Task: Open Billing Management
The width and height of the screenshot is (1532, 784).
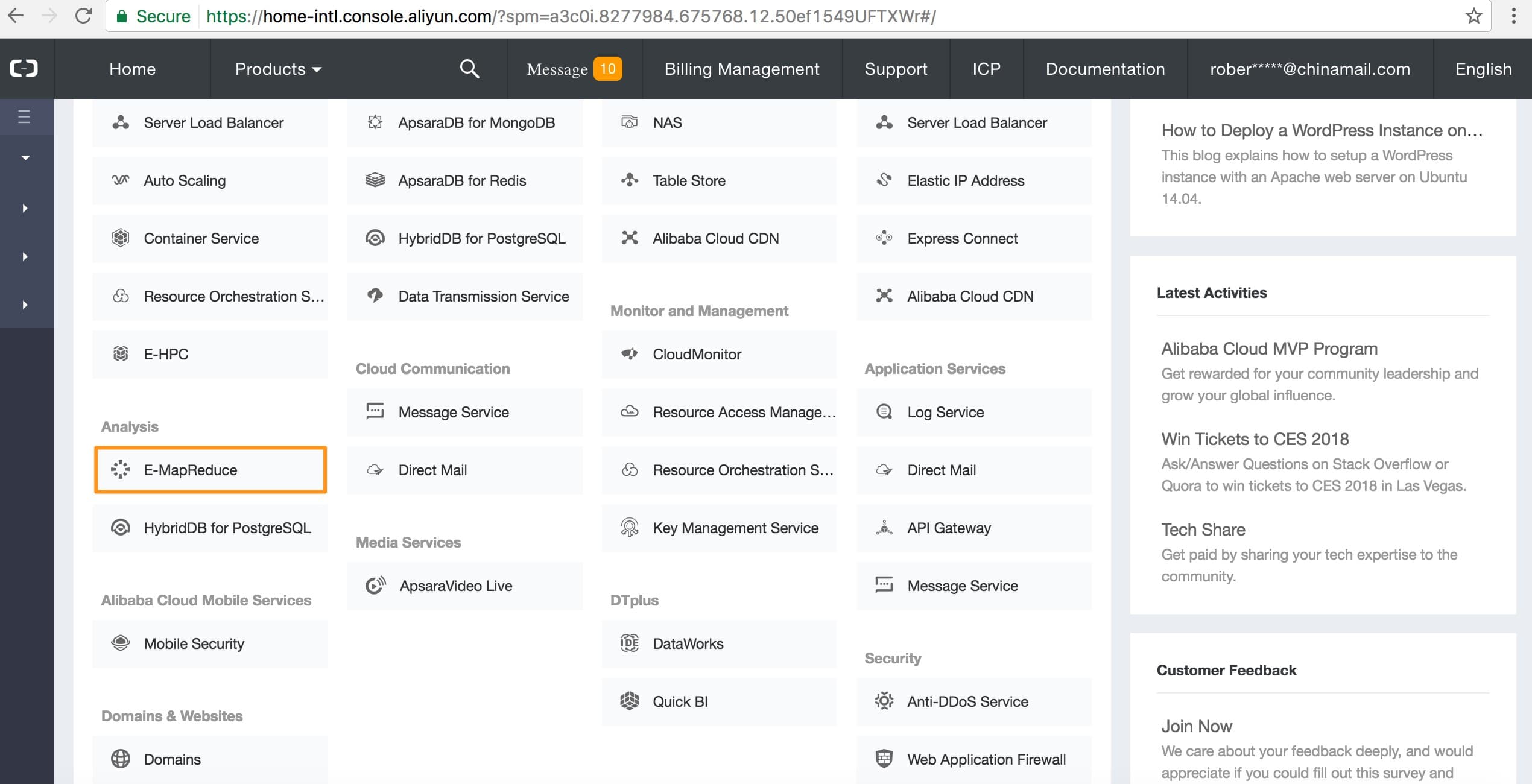Action: 742,69
